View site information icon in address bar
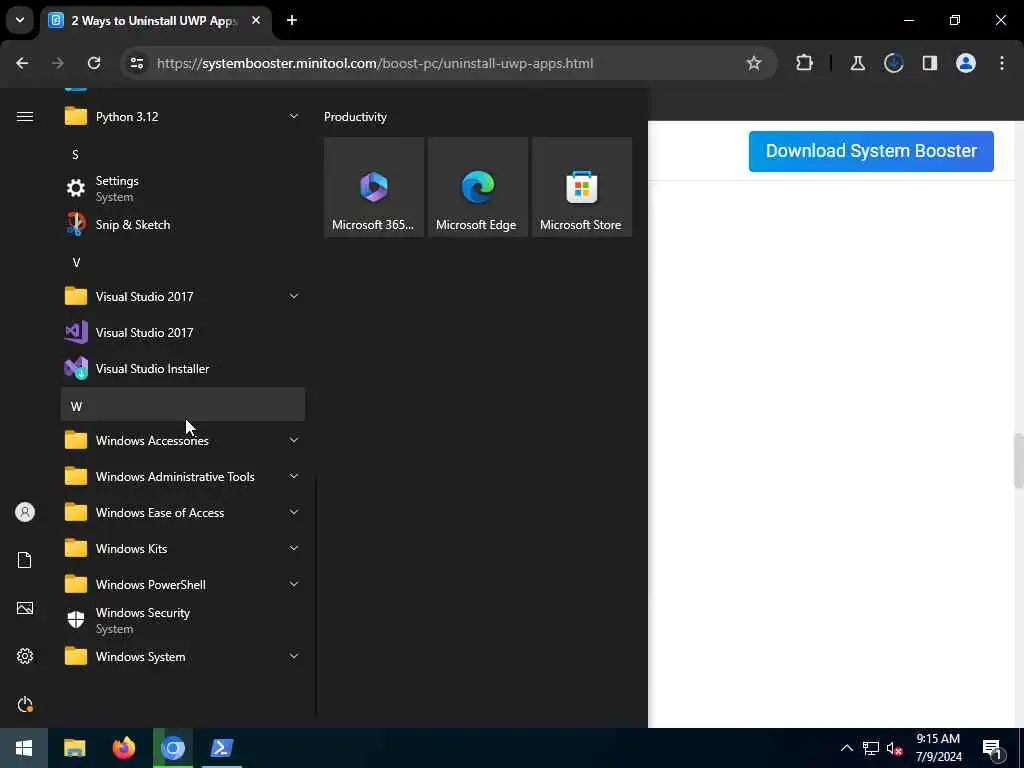The image size is (1024, 768). click(x=136, y=63)
